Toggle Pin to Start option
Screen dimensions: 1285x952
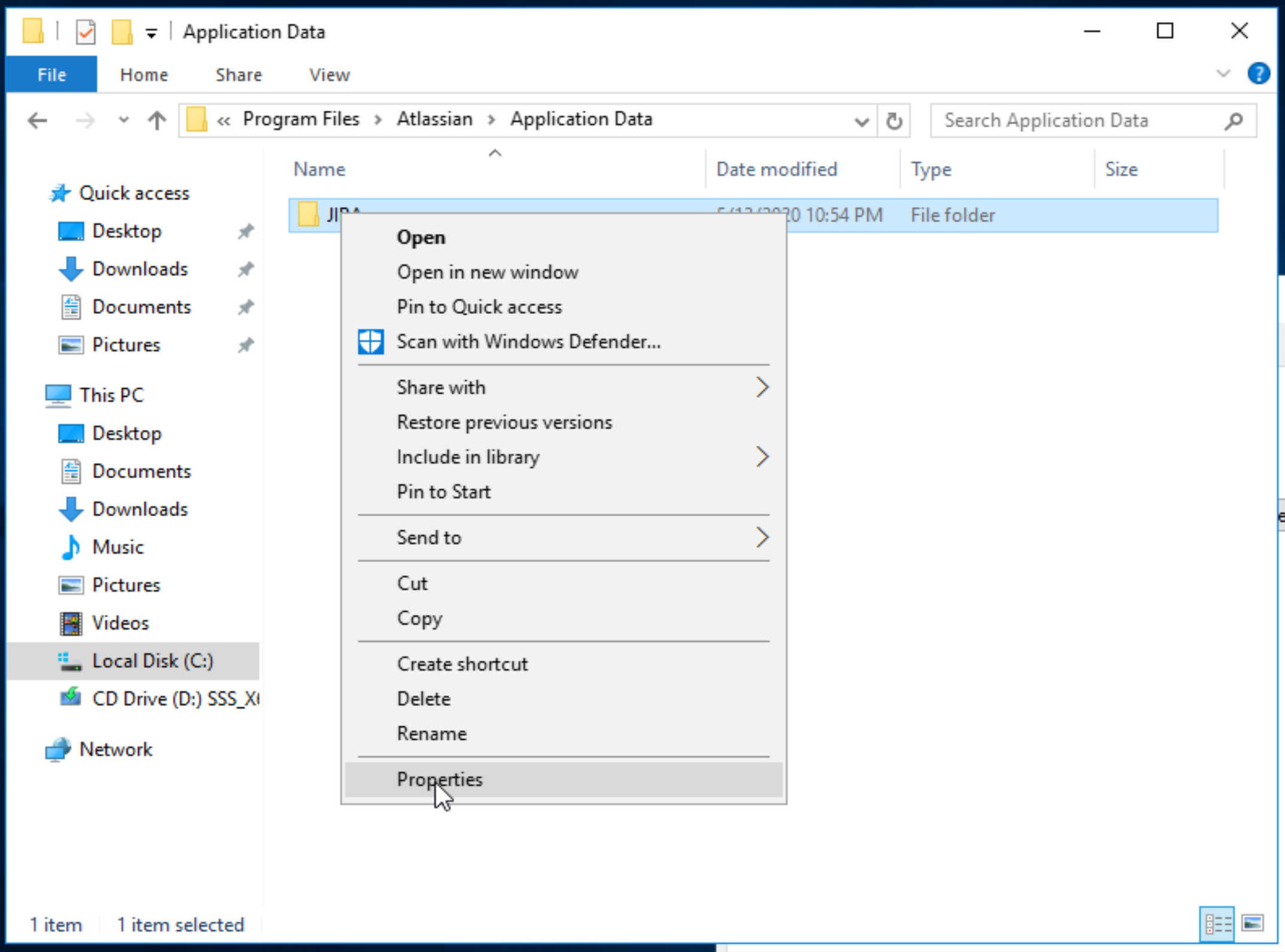[444, 491]
